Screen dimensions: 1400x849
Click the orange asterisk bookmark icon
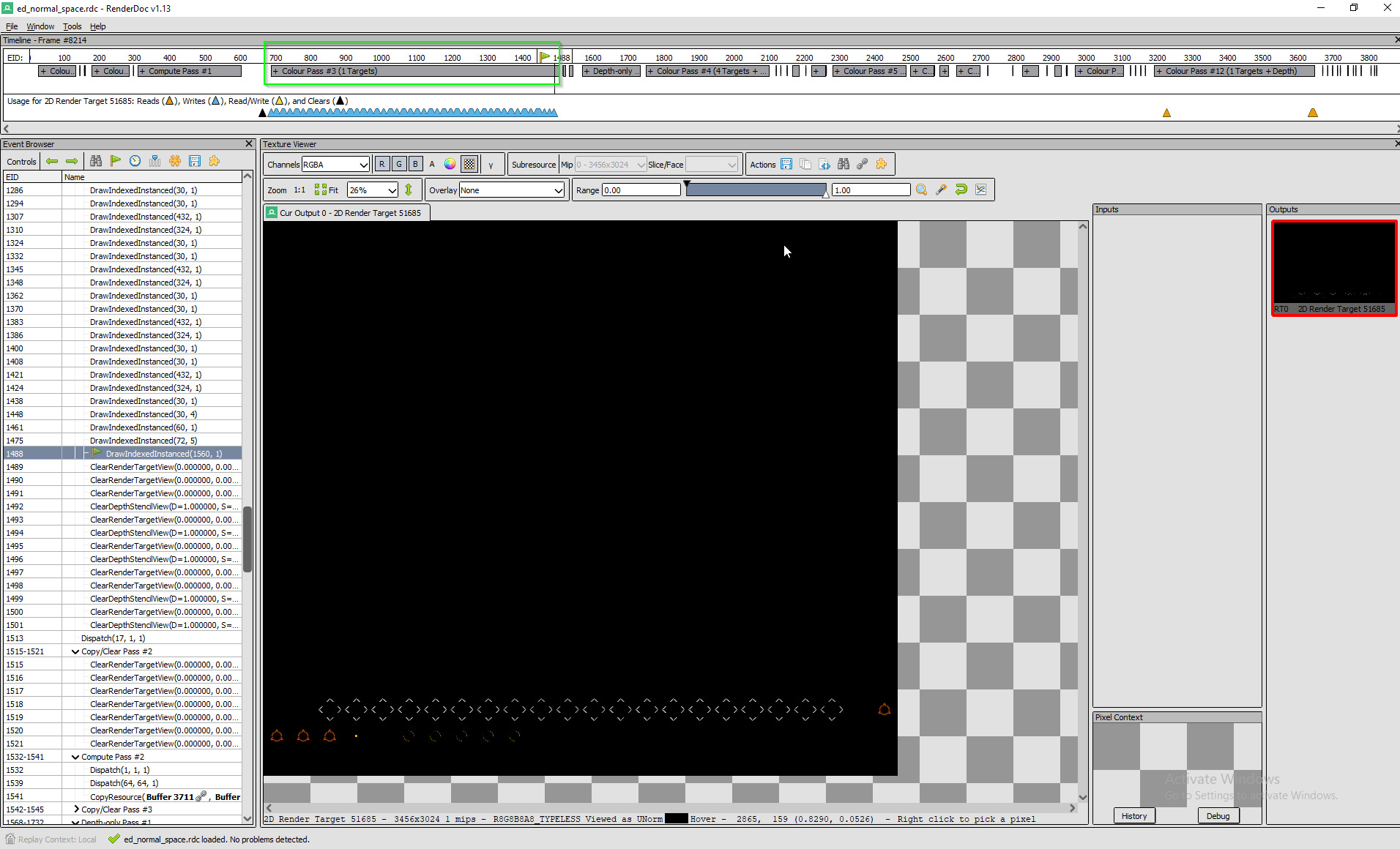[175, 161]
